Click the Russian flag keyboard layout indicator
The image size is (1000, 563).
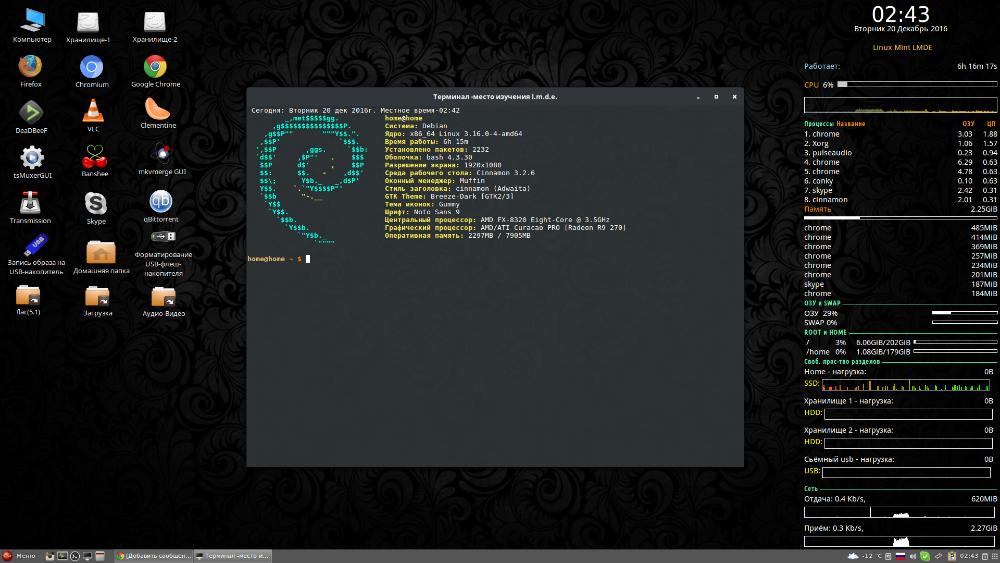901,556
